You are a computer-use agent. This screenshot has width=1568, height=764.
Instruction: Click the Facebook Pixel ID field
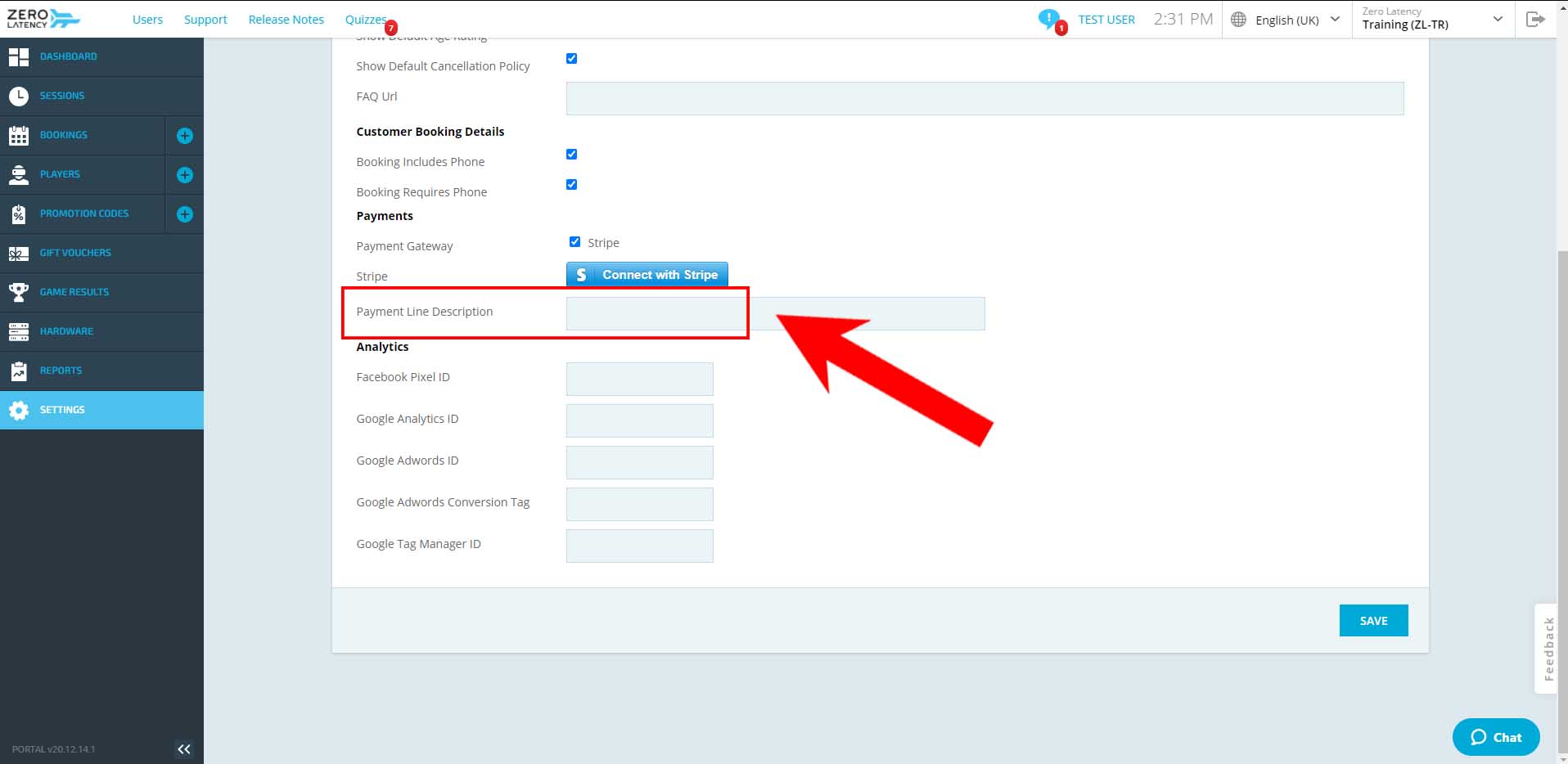click(x=639, y=379)
